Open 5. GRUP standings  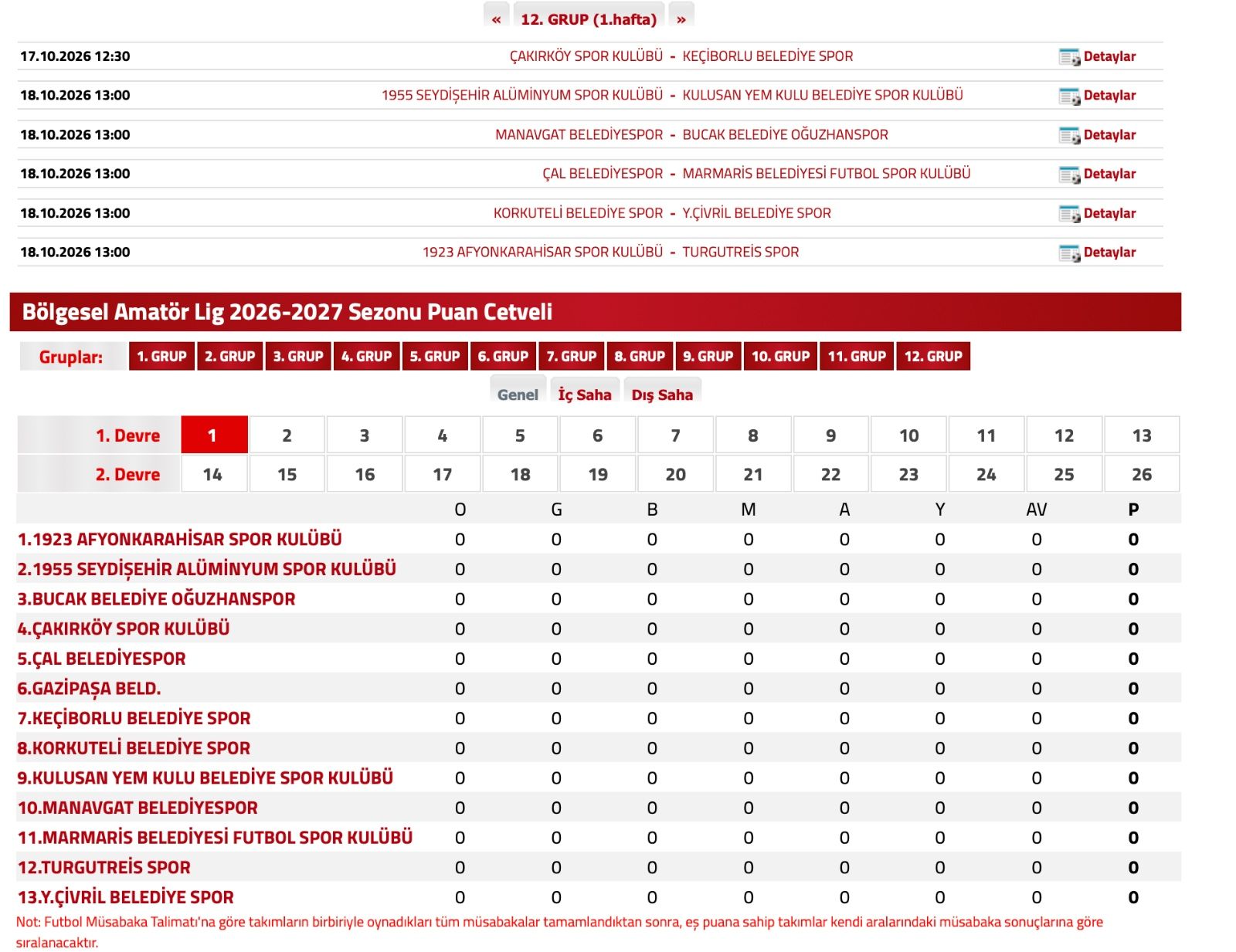tap(434, 356)
